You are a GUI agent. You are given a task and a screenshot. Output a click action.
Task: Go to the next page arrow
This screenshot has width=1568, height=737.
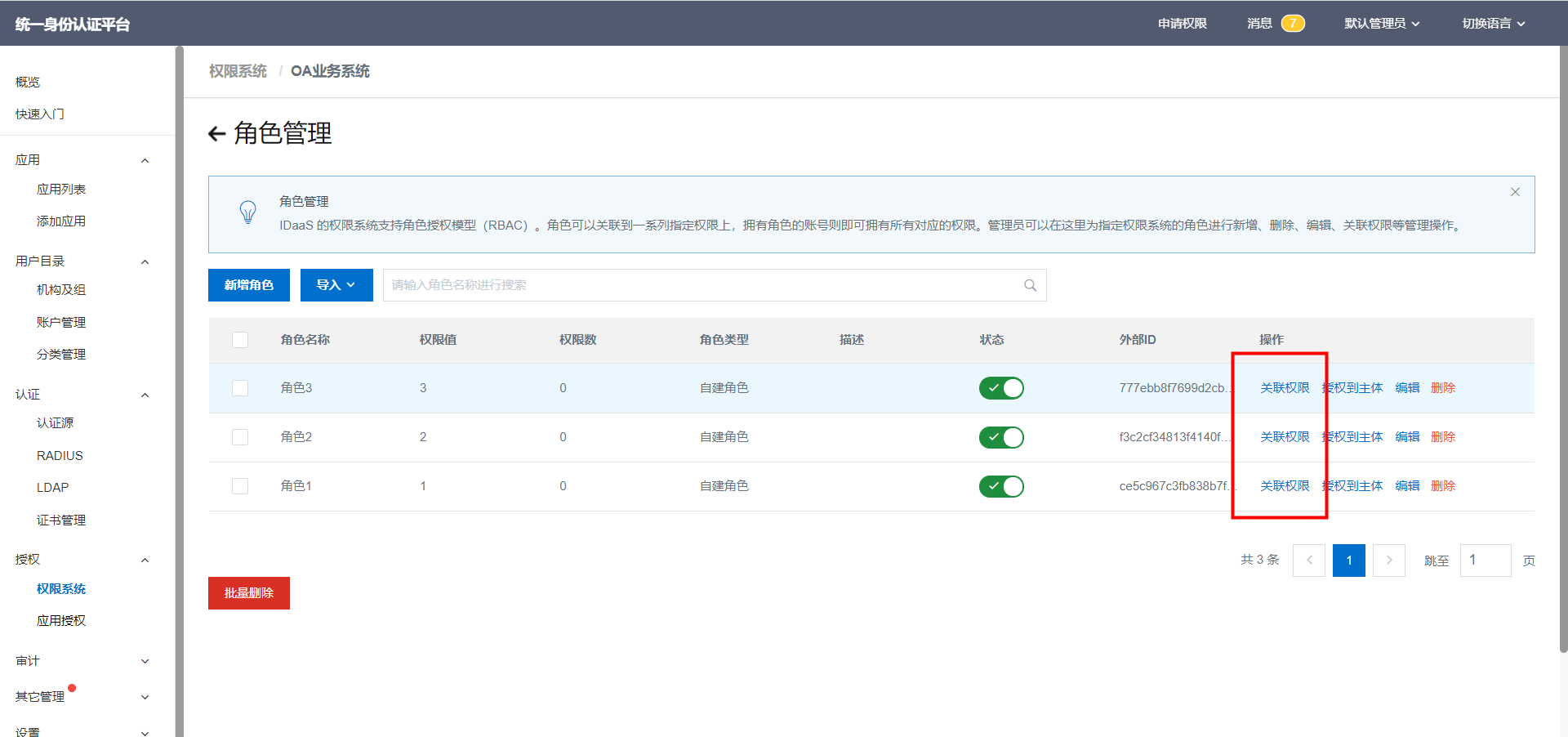[1388, 561]
